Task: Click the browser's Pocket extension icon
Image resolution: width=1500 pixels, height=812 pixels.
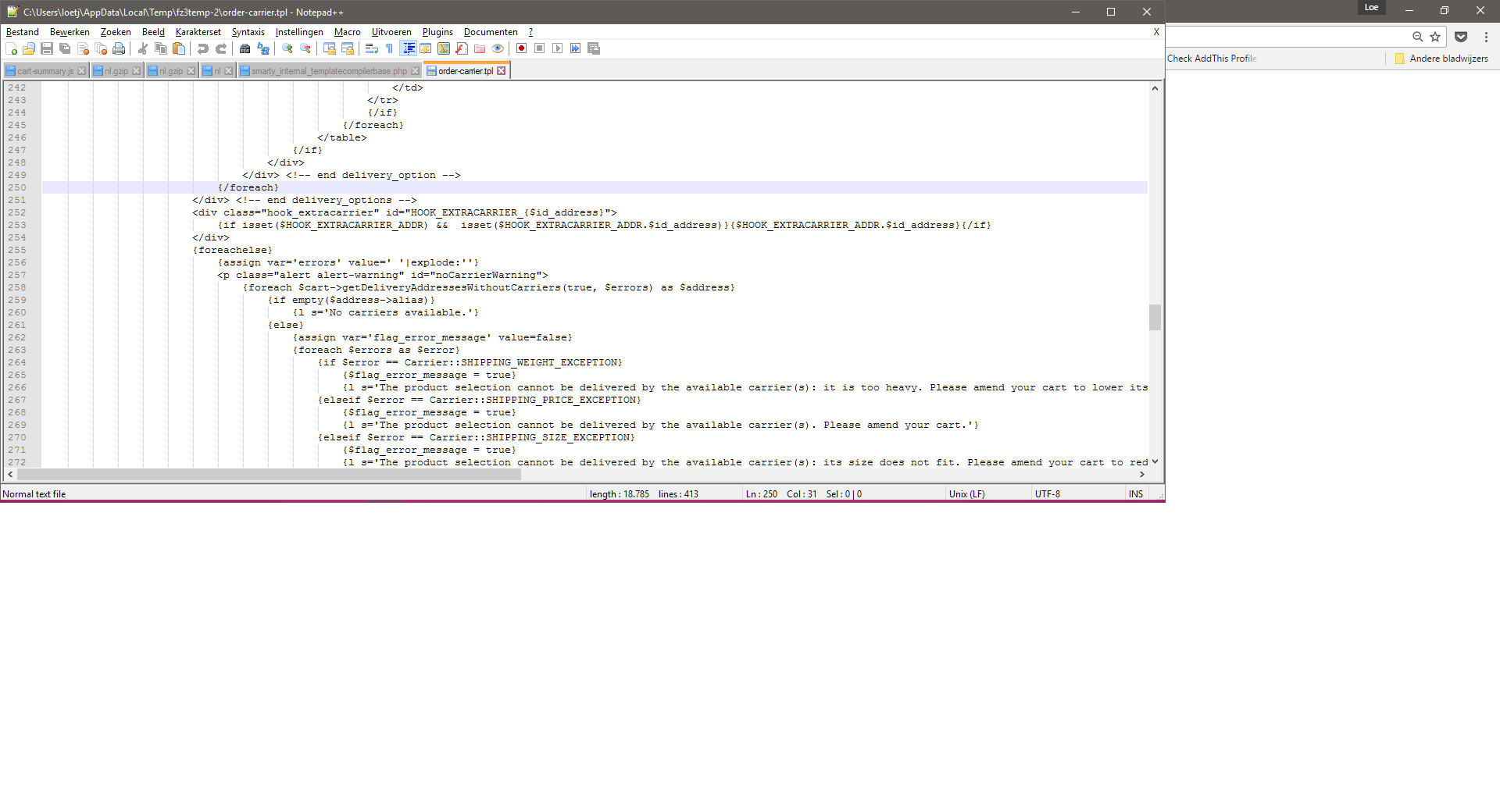Action: [x=1461, y=37]
